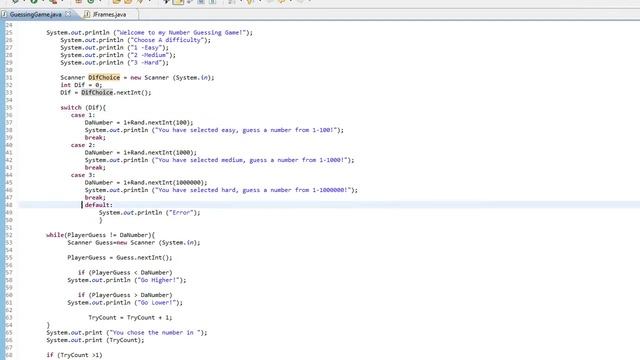The width and height of the screenshot is (640, 360).
Task: Click the "Go Lower!" println line
Action: pos(125,302)
